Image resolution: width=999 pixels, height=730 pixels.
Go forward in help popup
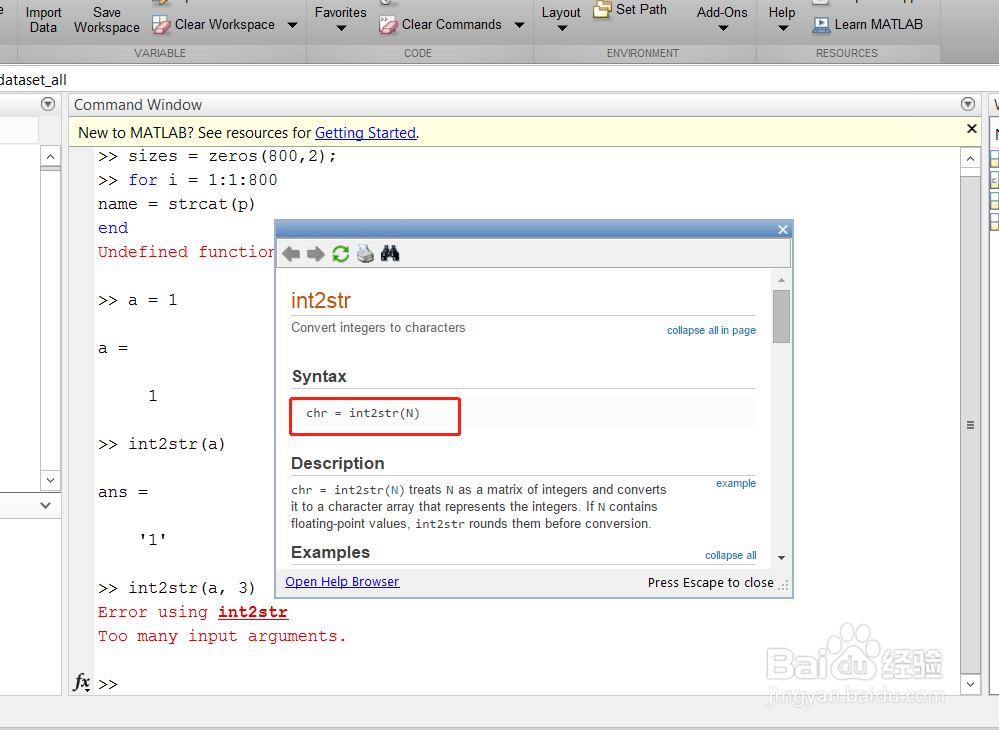click(x=315, y=254)
